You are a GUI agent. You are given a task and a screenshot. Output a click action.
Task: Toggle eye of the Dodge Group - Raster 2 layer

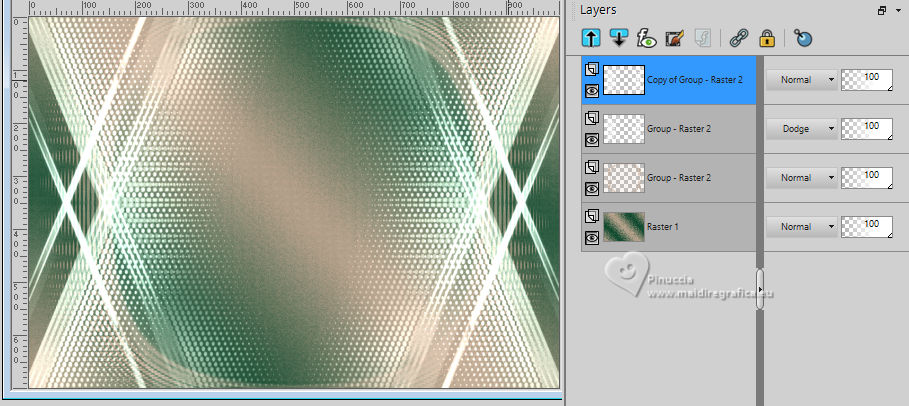pyautogui.click(x=592, y=139)
